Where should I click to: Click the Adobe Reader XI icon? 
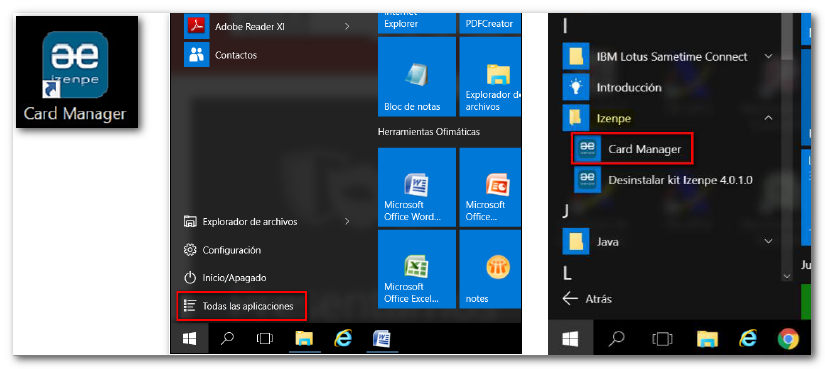pyautogui.click(x=197, y=26)
